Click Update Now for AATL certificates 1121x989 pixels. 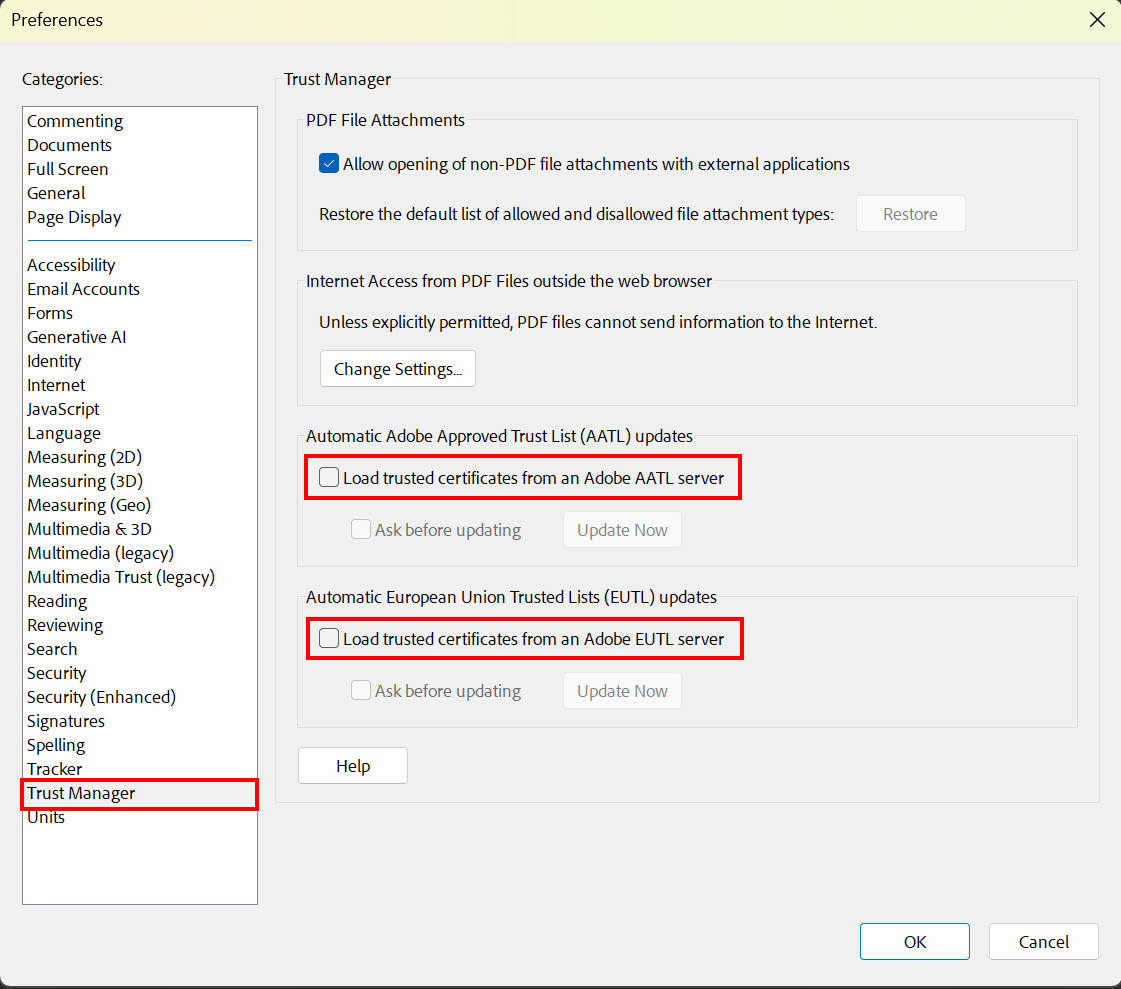622,529
